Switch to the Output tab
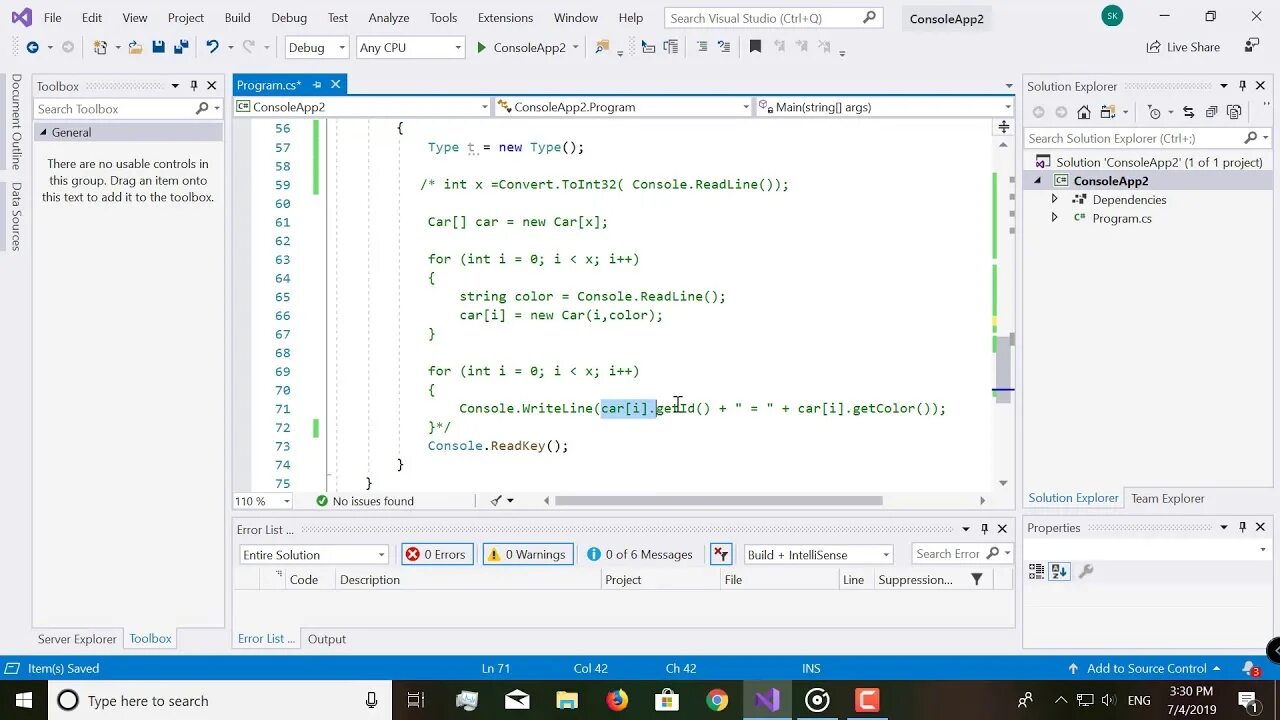 (x=326, y=638)
